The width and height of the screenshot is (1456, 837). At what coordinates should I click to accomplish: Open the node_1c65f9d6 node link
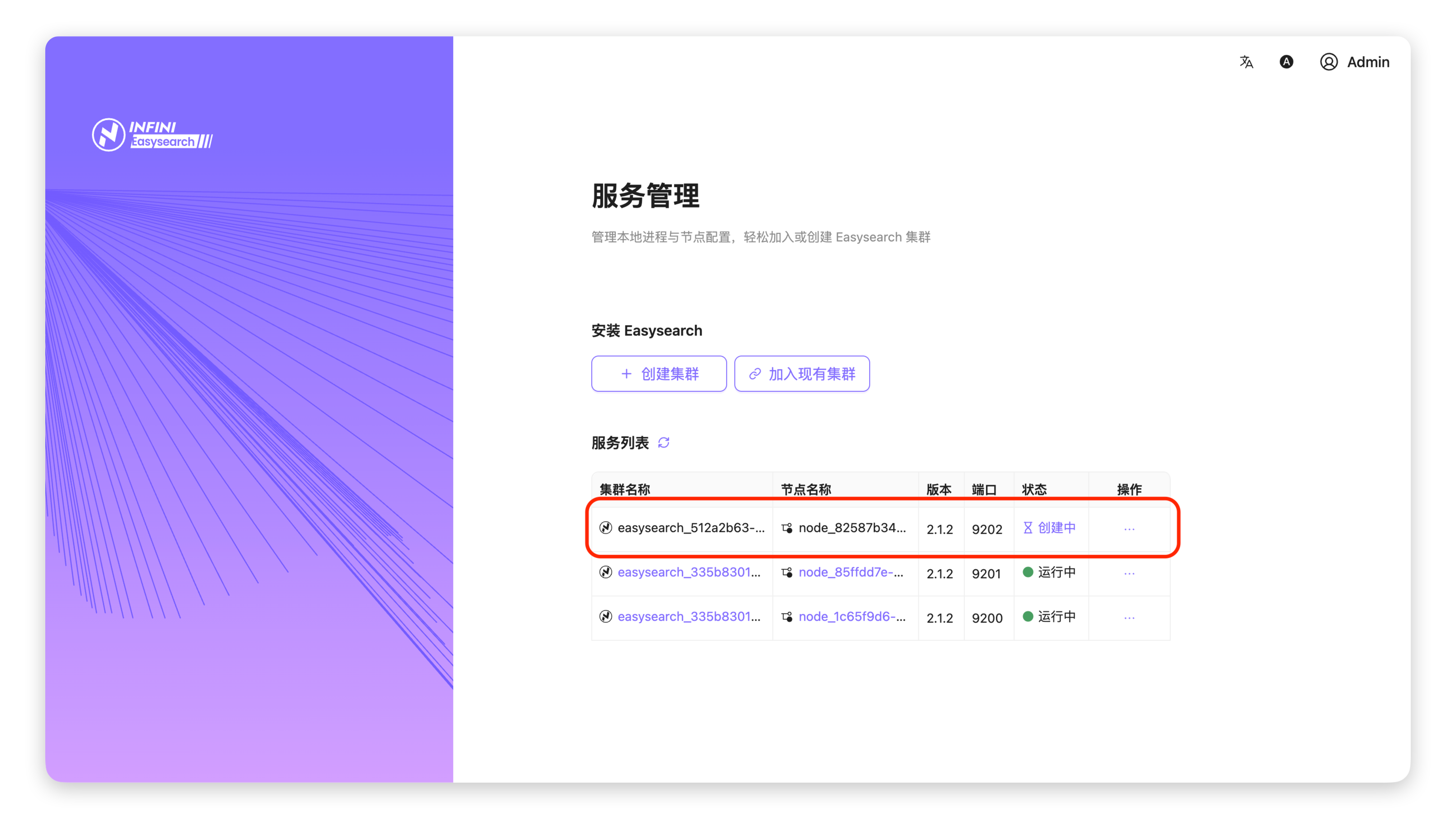pyautogui.click(x=852, y=616)
